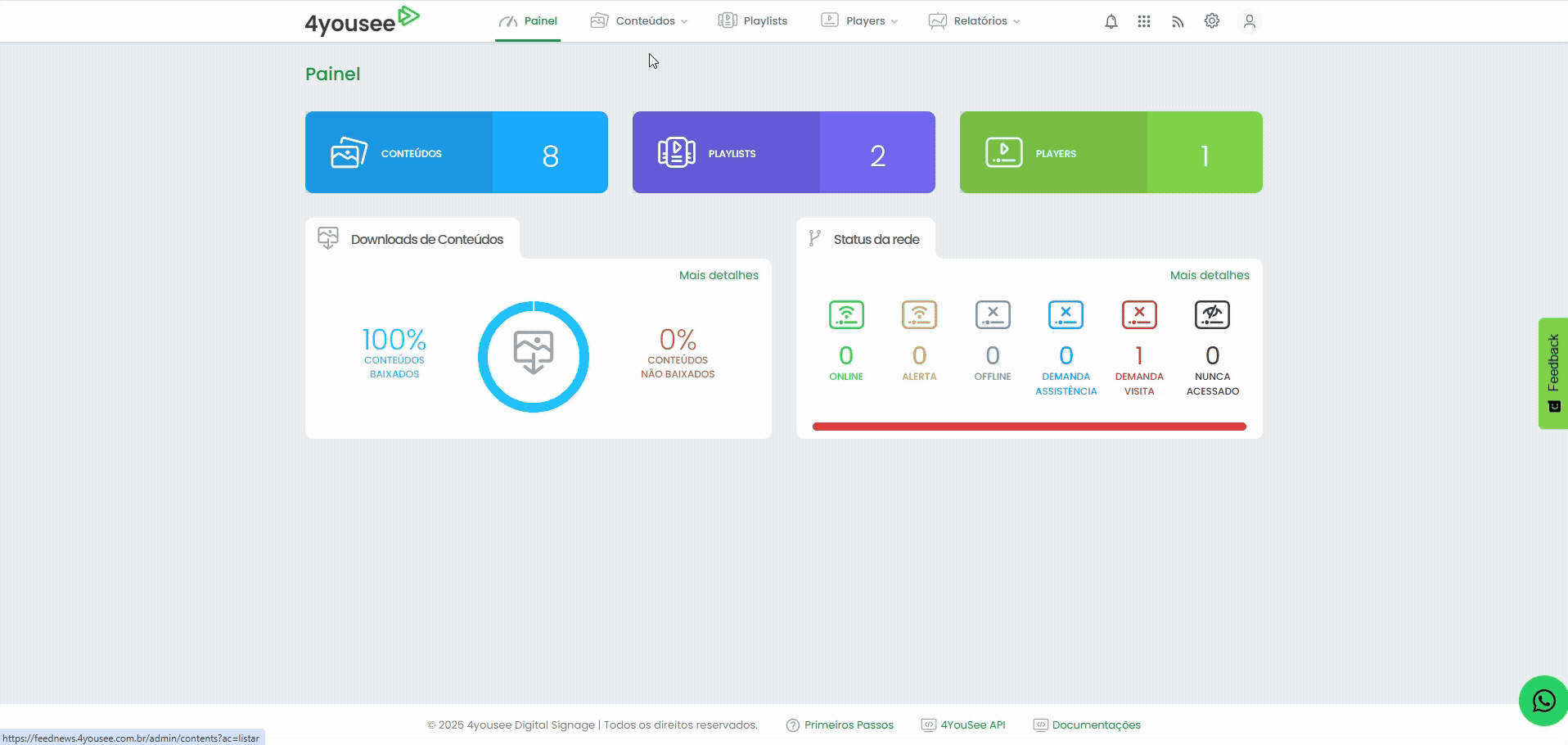
Task: Open the WhatsApp chat button
Action: [1543, 701]
